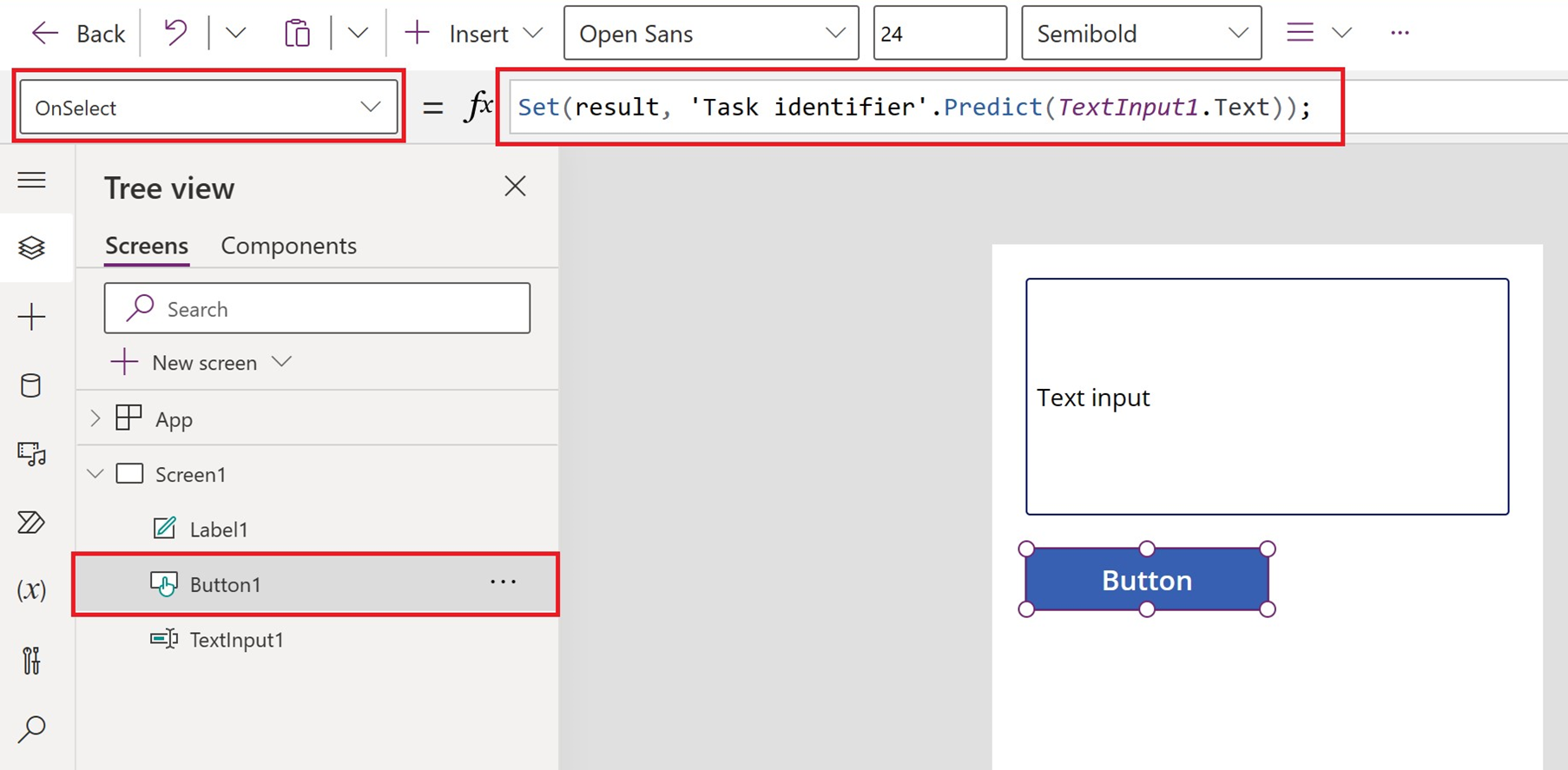Open the Semibold font weight dropdown
1568x770 pixels.
[1141, 33]
